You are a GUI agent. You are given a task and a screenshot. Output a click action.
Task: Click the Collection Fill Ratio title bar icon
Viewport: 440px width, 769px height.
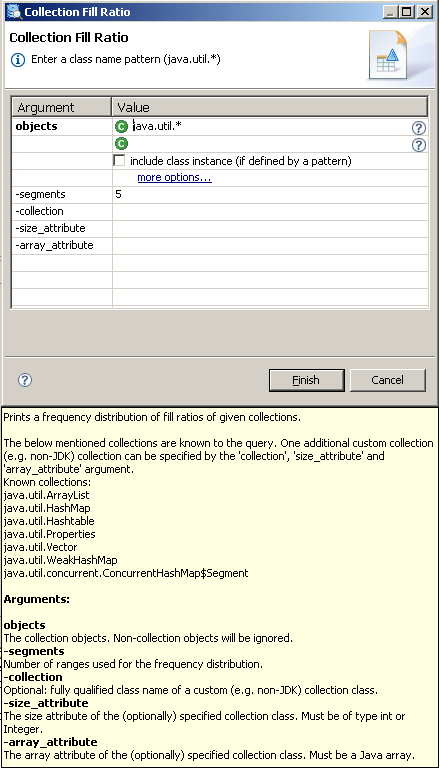pos(14,12)
